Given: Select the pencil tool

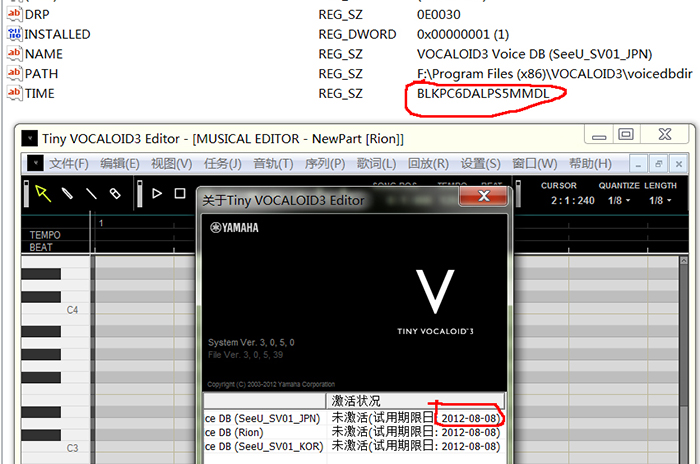Looking at the screenshot, I should pos(67,193).
